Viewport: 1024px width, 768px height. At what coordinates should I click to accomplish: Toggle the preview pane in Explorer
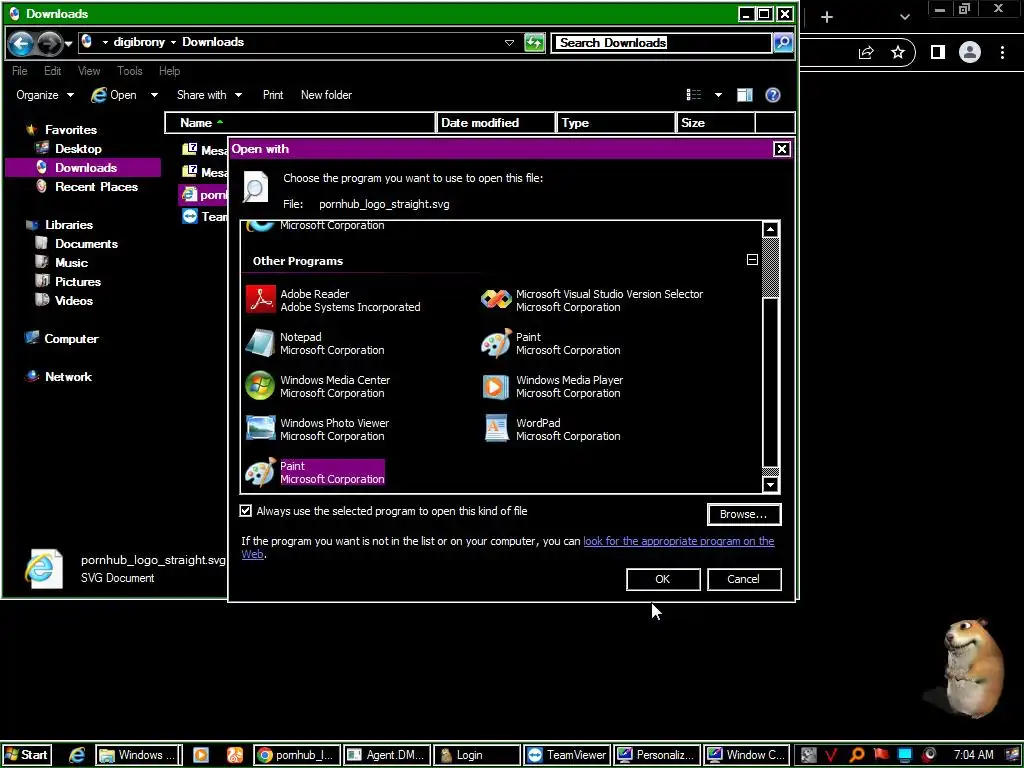click(744, 95)
